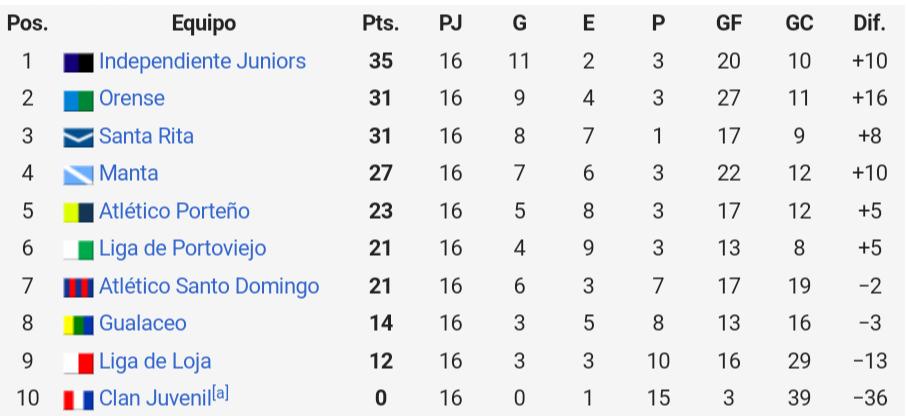The height and width of the screenshot is (416, 906).
Task: Follow the Santa Rita link
Action: click(146, 136)
